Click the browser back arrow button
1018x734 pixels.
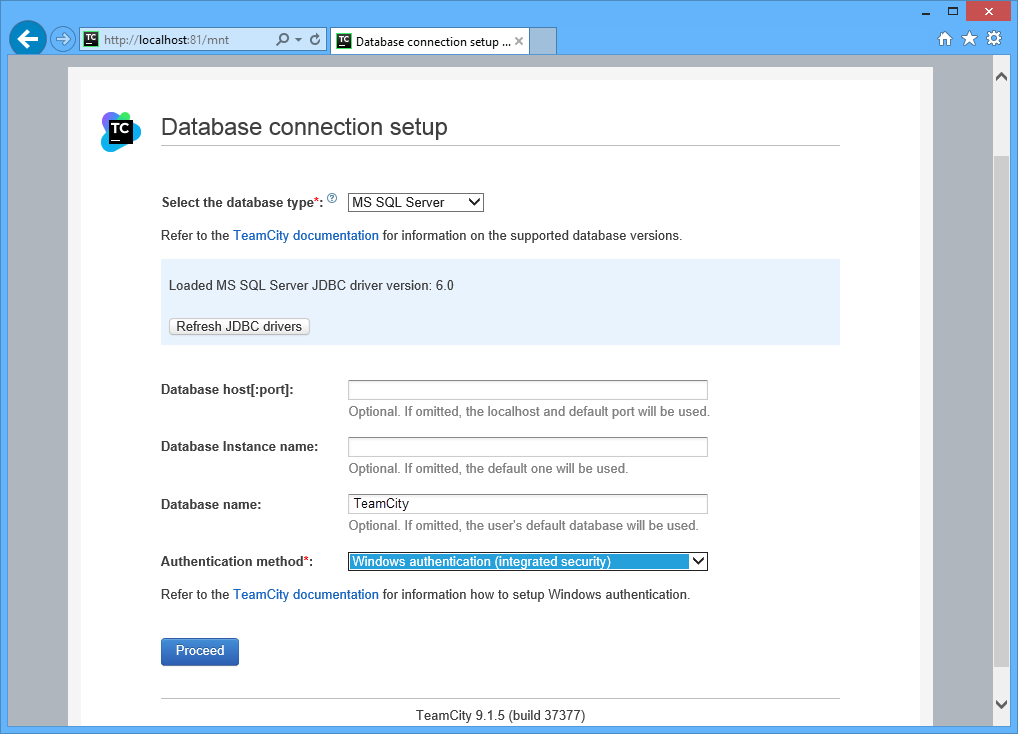coord(28,40)
